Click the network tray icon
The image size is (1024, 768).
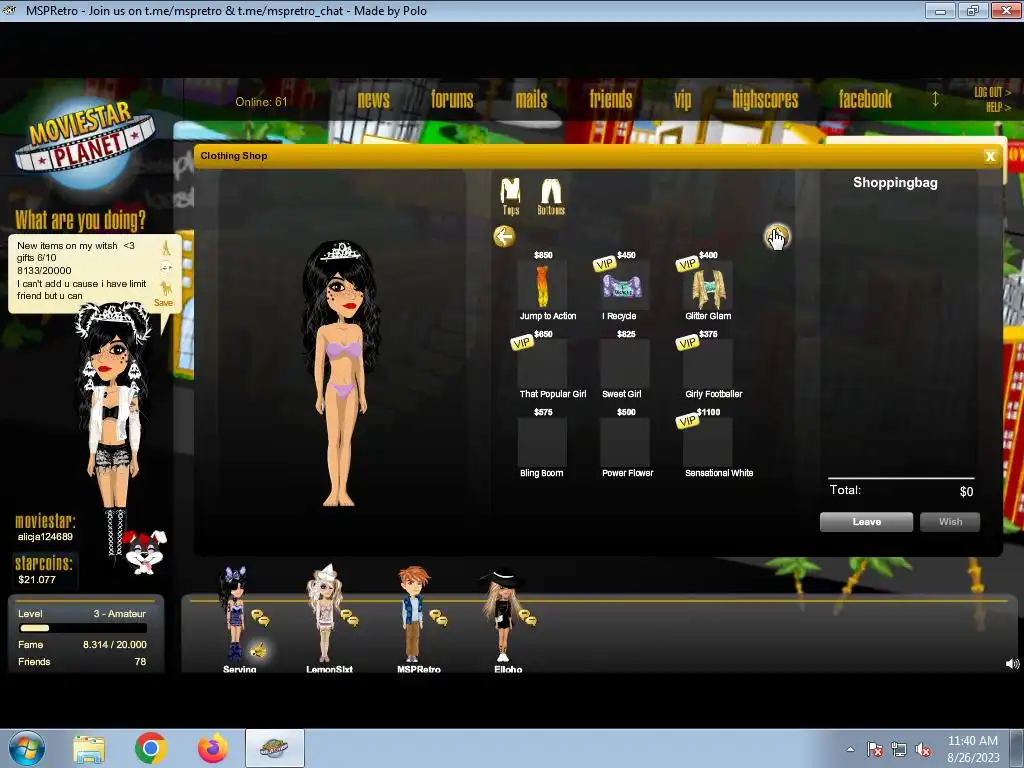899,749
